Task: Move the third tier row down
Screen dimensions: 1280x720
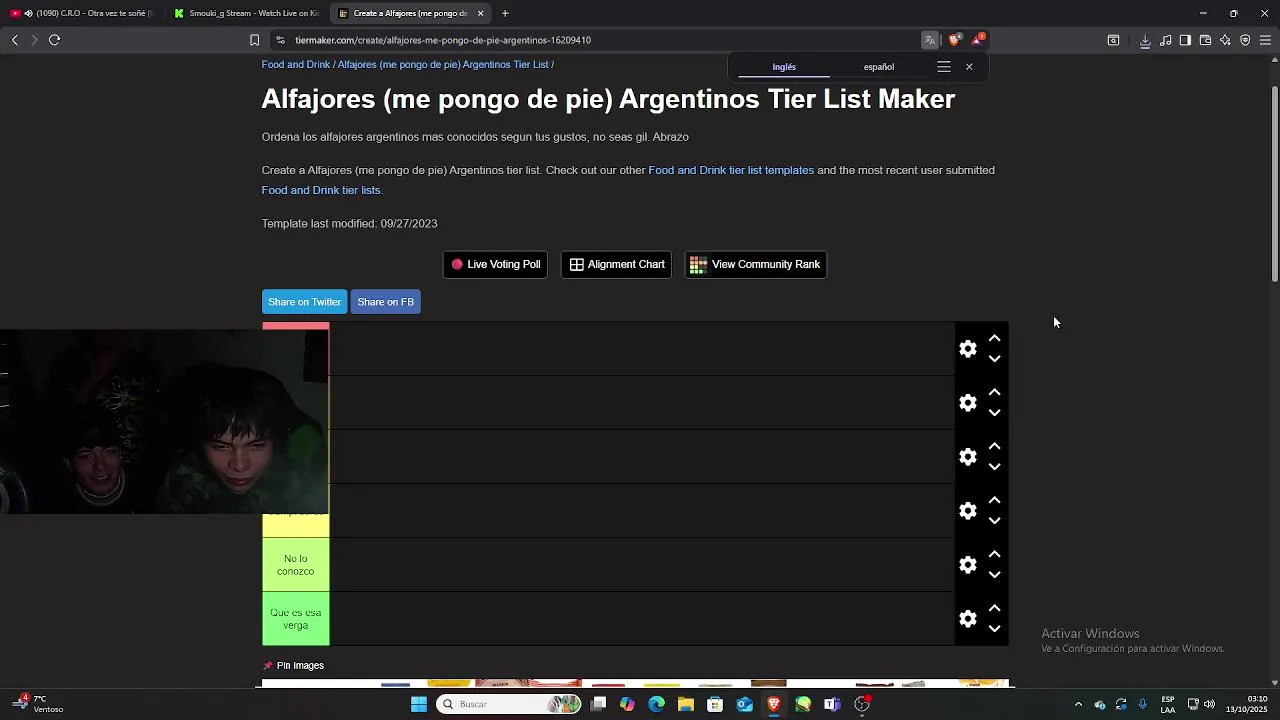Action: (x=994, y=467)
